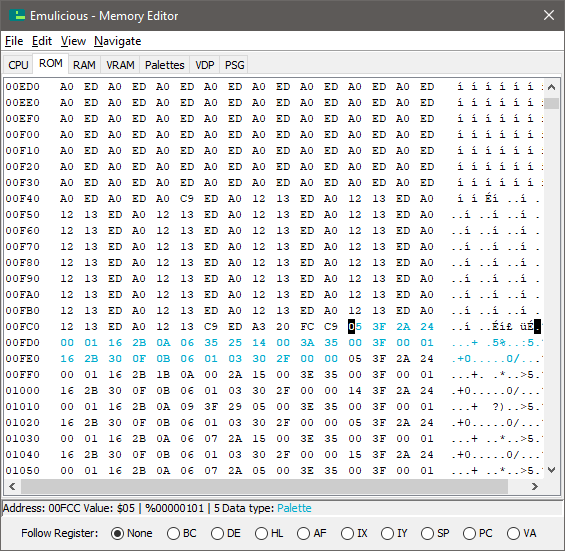Click the vertical scrollbar down arrow
The image size is (565, 551).
(551, 470)
